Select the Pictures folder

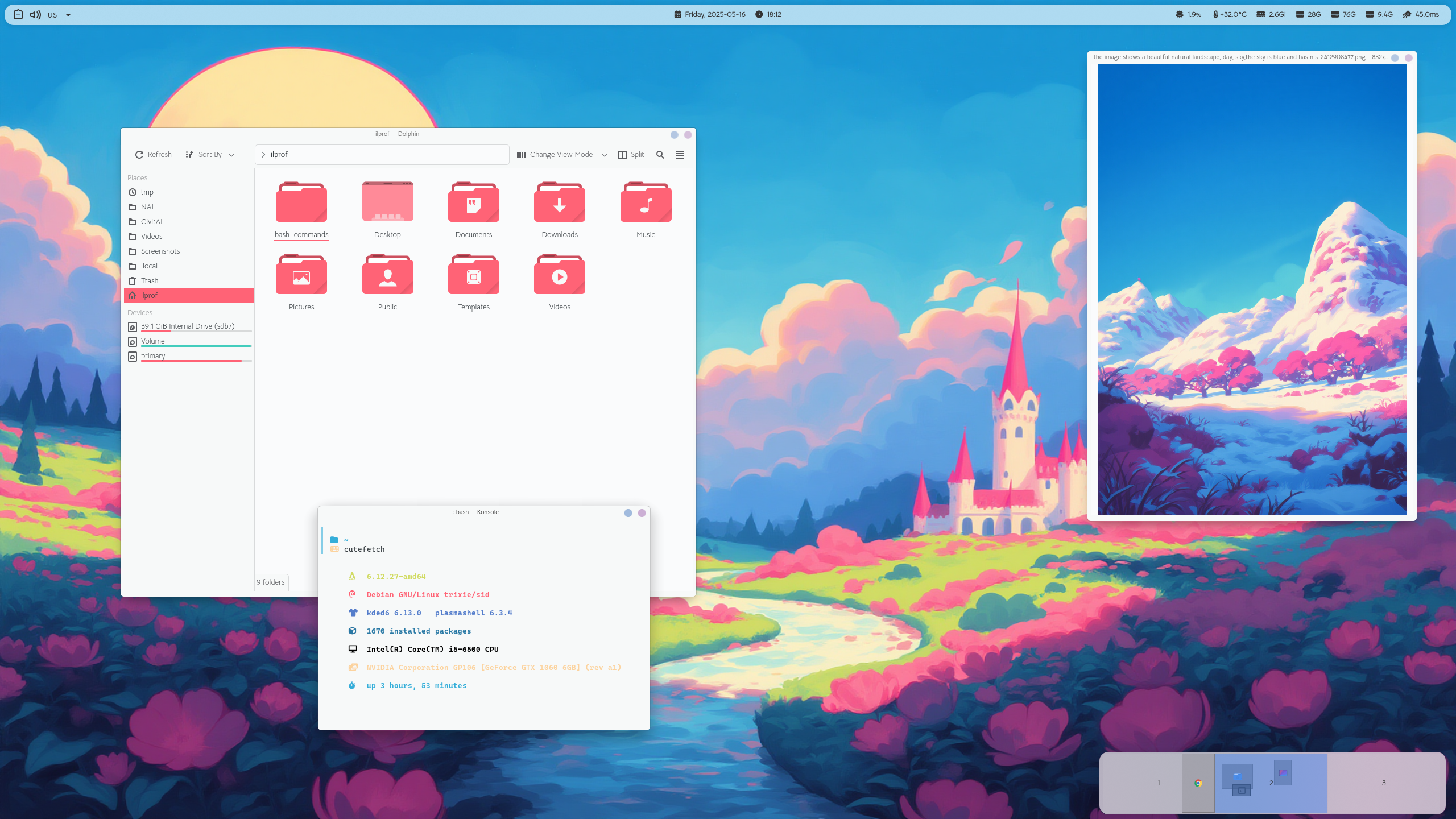301,275
